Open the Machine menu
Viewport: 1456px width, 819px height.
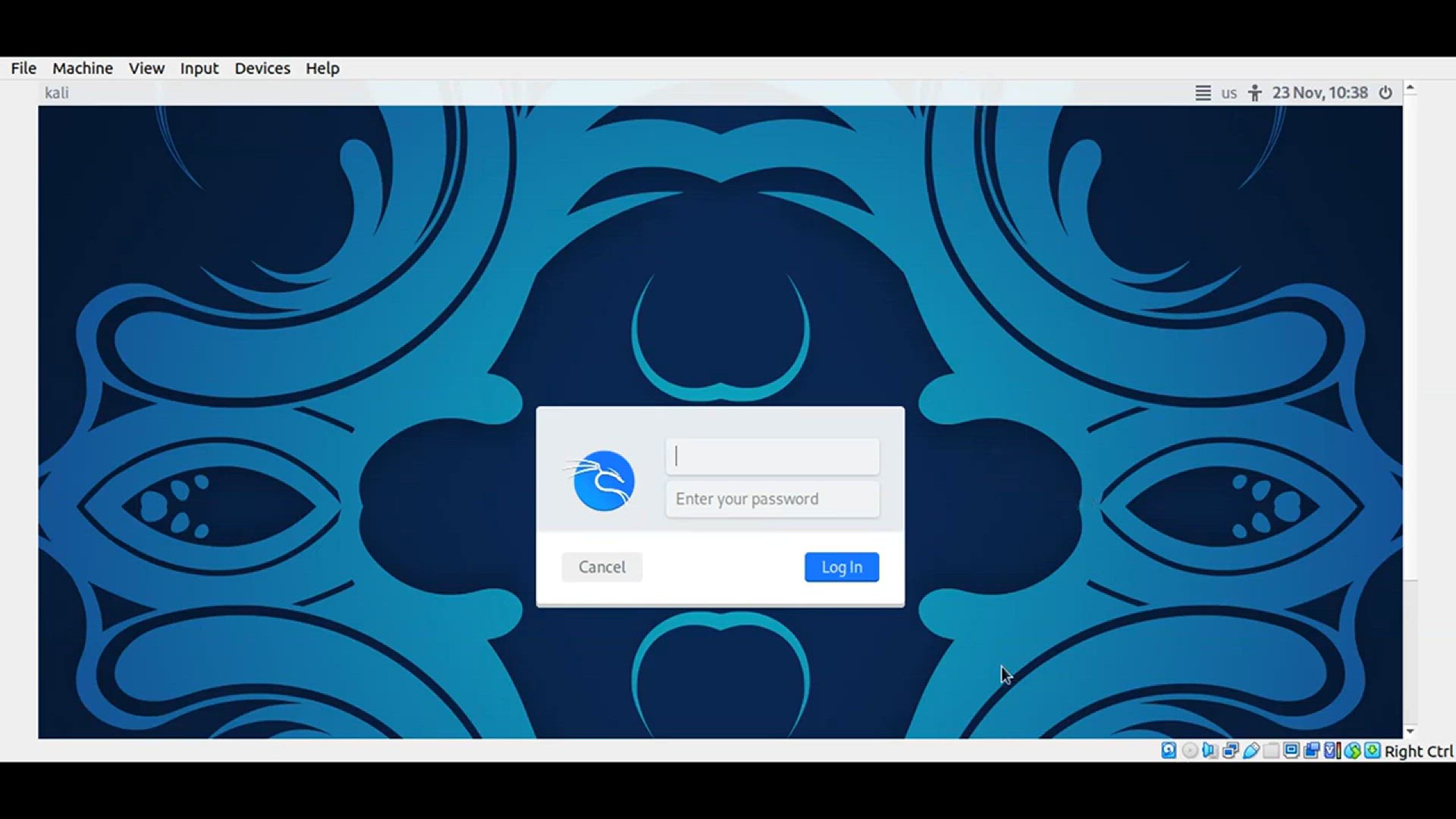83,68
